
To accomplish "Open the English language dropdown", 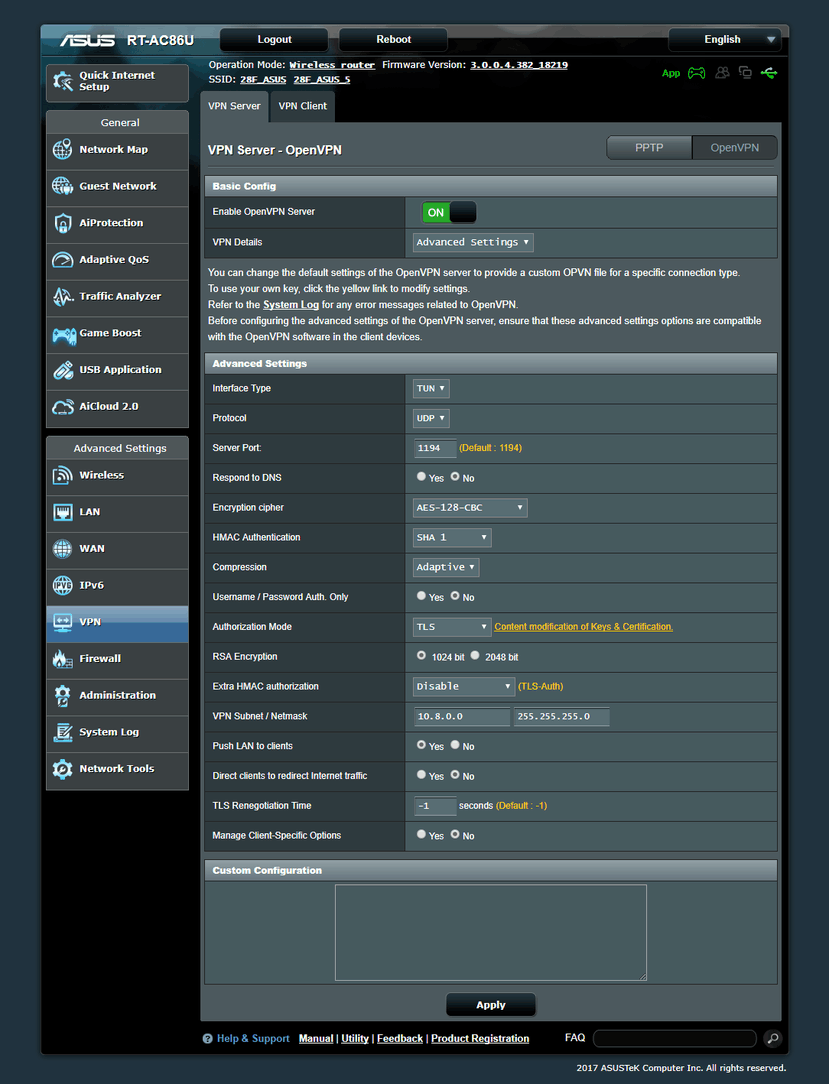I will click(725, 39).
